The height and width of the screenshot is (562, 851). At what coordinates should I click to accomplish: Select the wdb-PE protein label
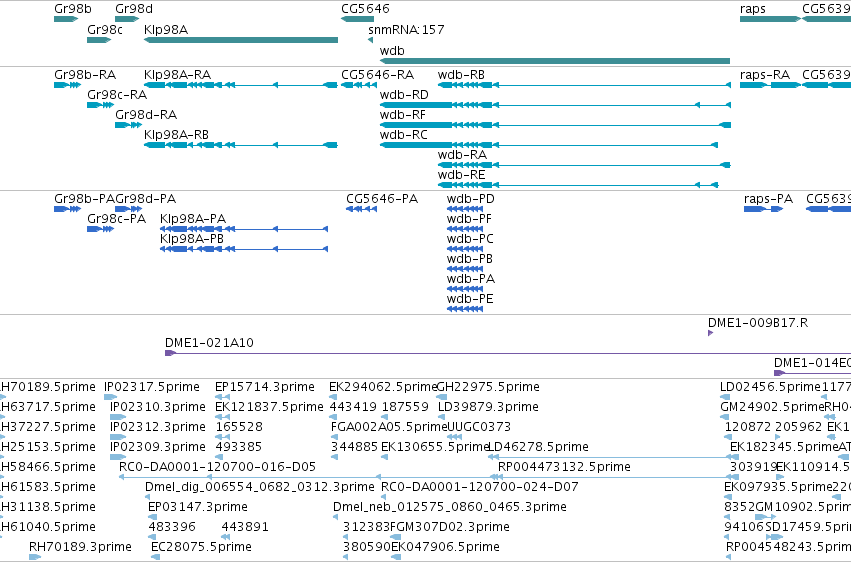coord(470,299)
